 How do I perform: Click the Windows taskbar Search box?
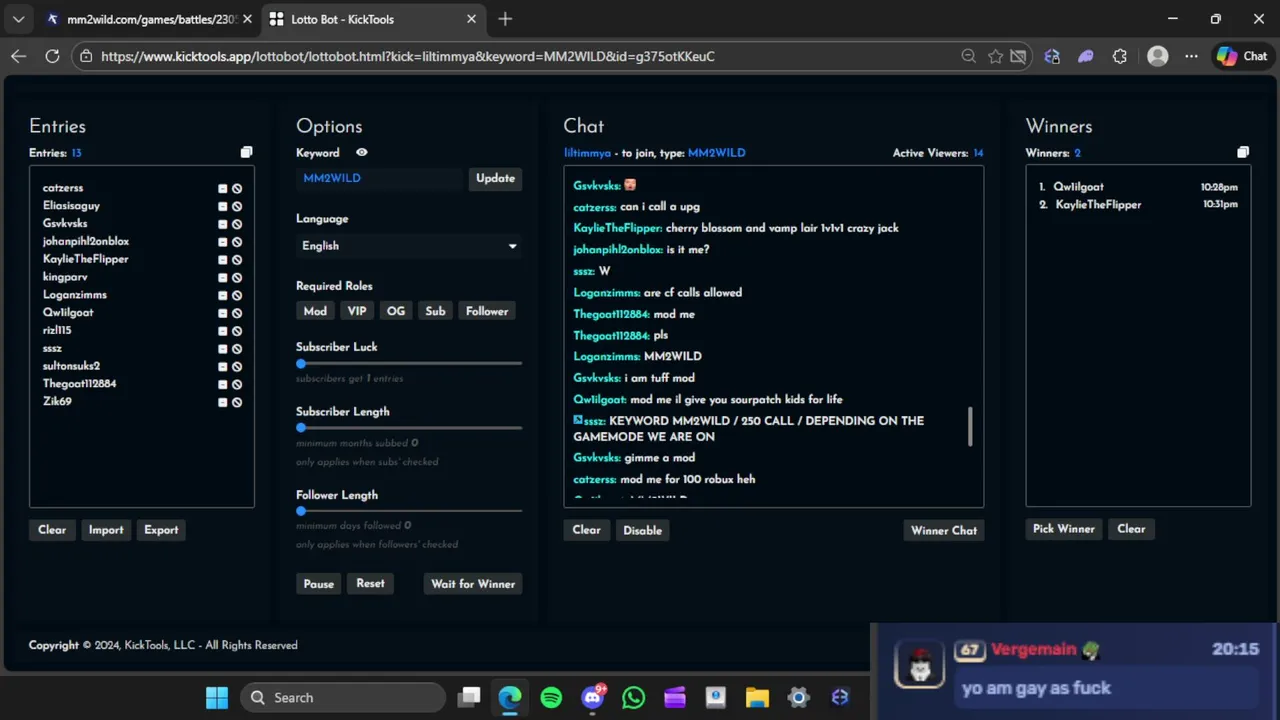click(343, 698)
